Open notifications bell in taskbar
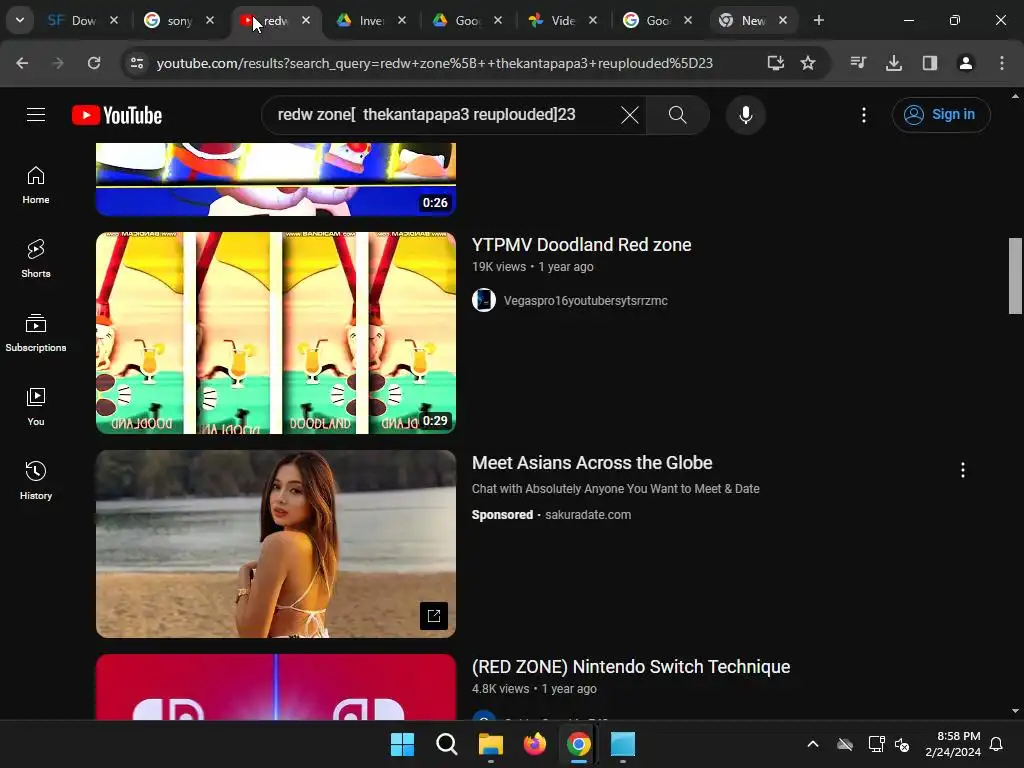Screen dimensions: 1024x768 (997, 744)
